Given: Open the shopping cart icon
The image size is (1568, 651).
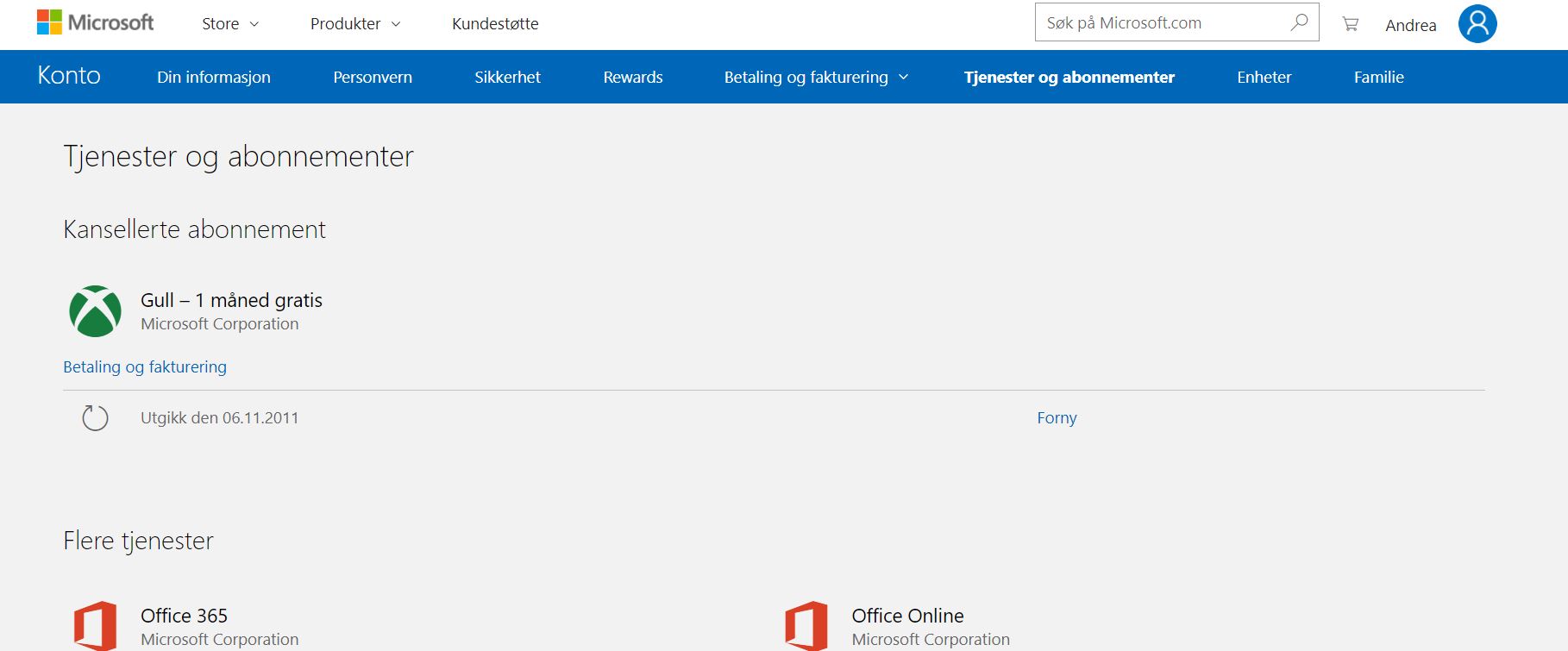Looking at the screenshot, I should click(x=1351, y=24).
